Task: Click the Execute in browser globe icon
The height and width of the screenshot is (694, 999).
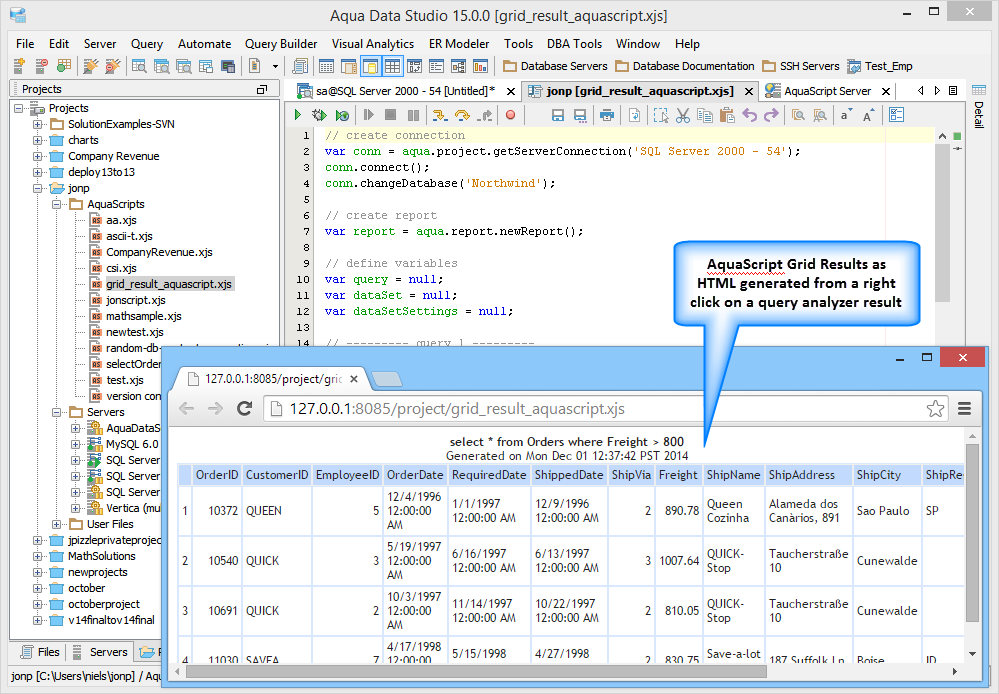Action: tap(343, 115)
